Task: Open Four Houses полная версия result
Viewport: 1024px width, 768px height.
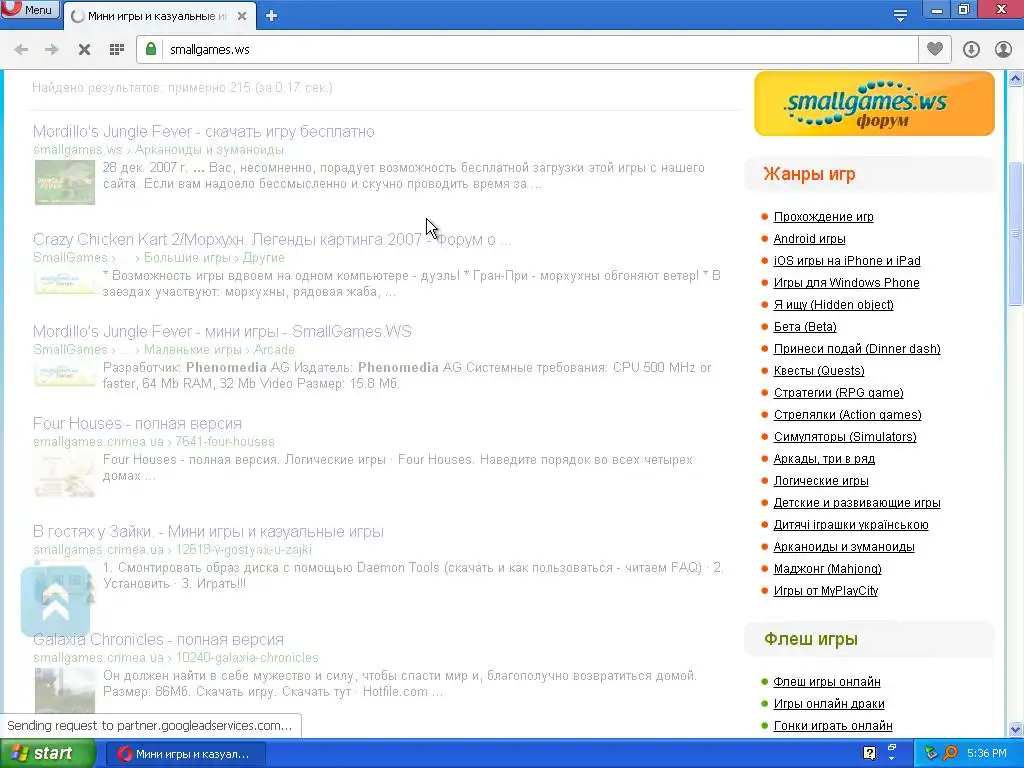Action: point(137,424)
